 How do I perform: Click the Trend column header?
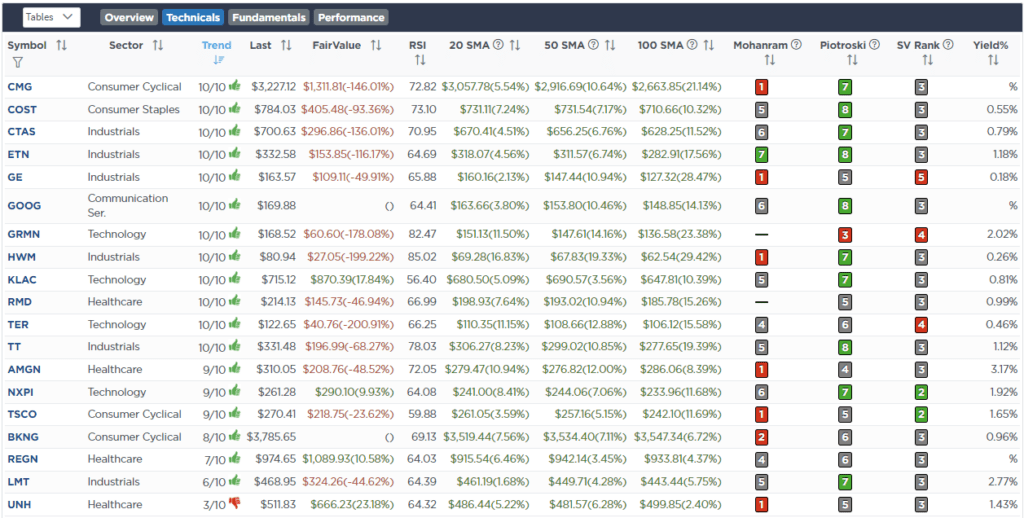click(216, 45)
